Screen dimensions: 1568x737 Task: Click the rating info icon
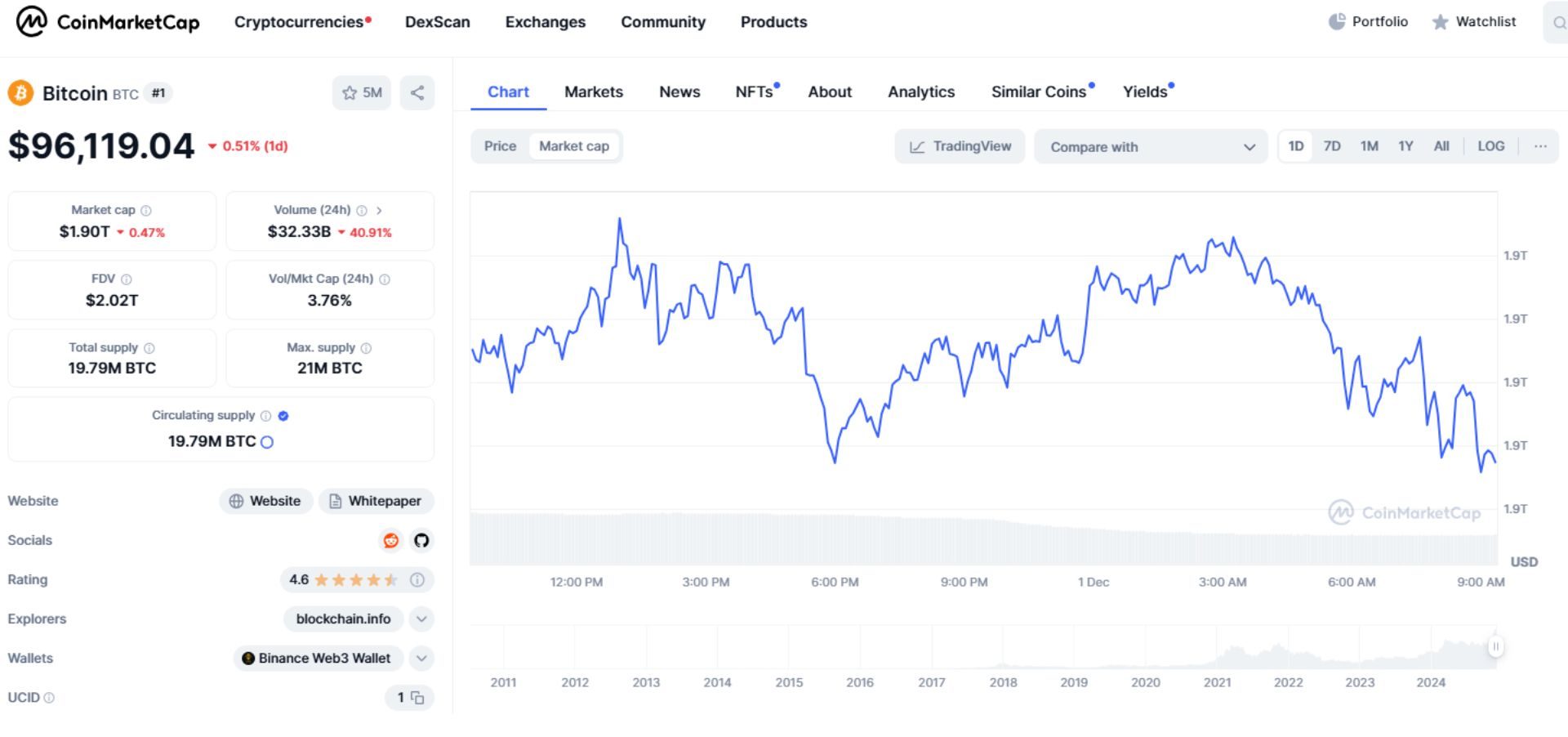[417, 580]
